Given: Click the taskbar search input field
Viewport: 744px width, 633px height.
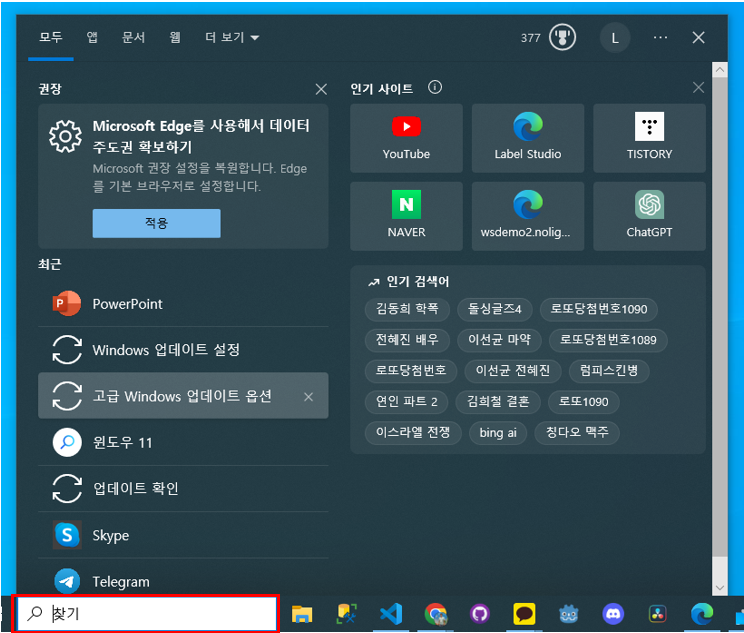Looking at the screenshot, I should pos(147,614).
